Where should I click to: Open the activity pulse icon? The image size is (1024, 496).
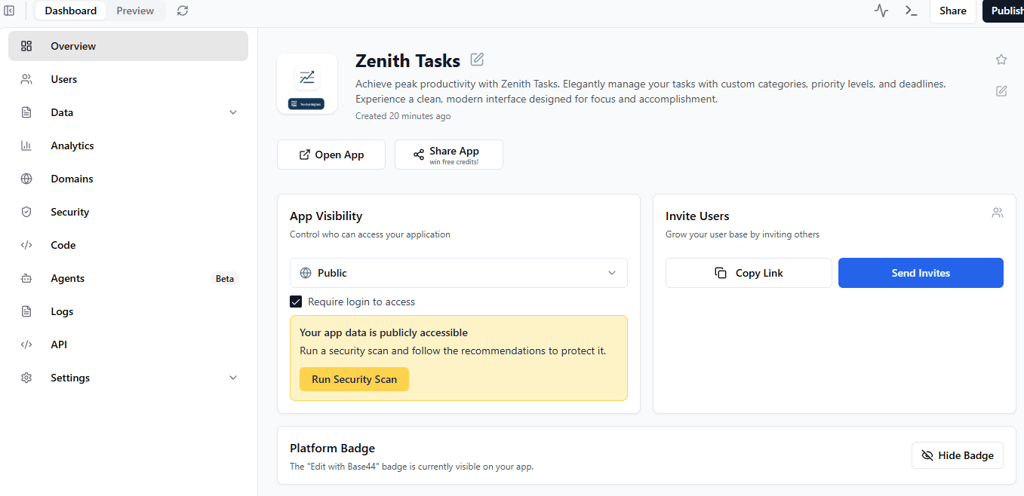point(882,10)
